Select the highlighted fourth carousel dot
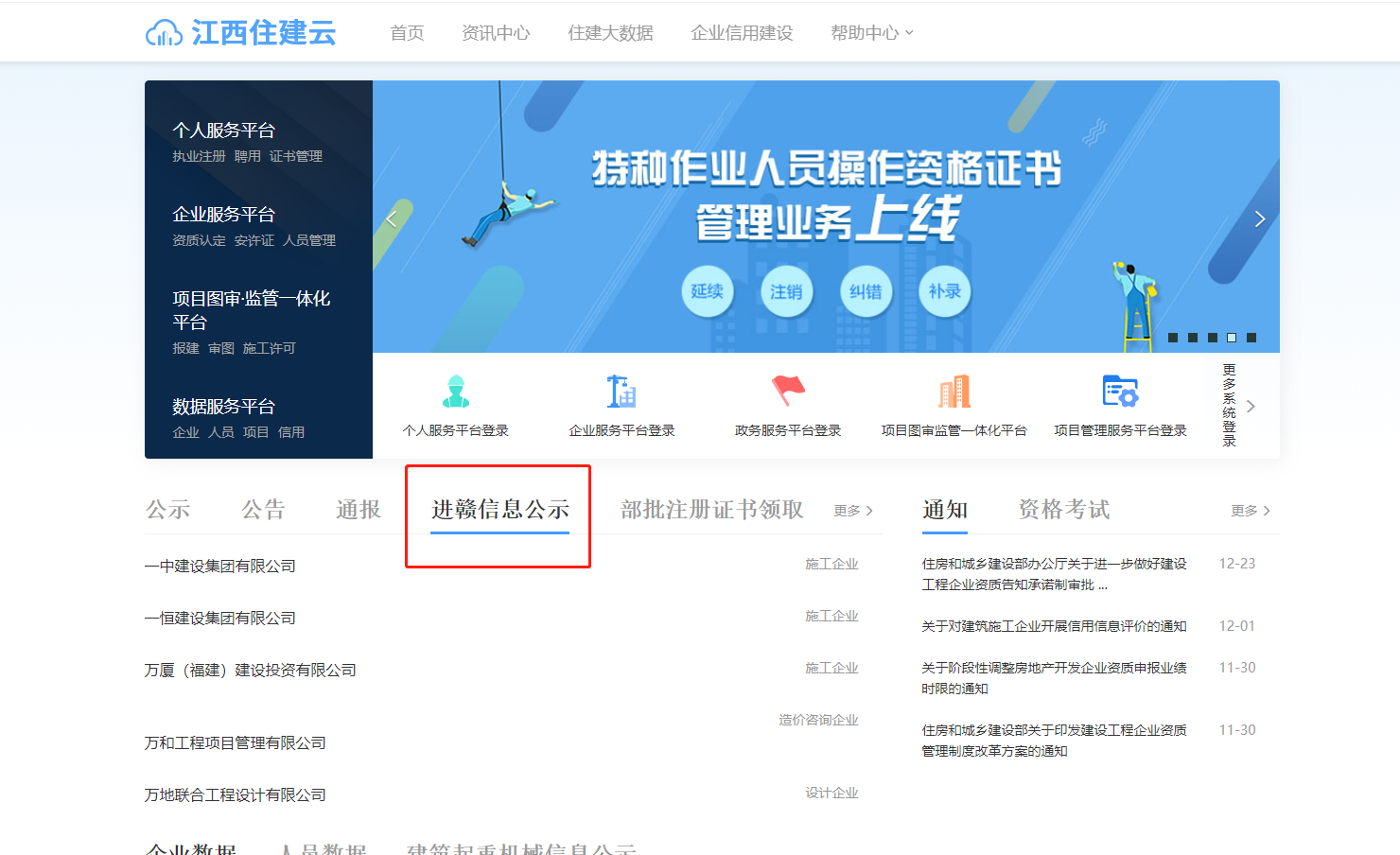Viewport: 1400px width, 855px height. 1232,338
